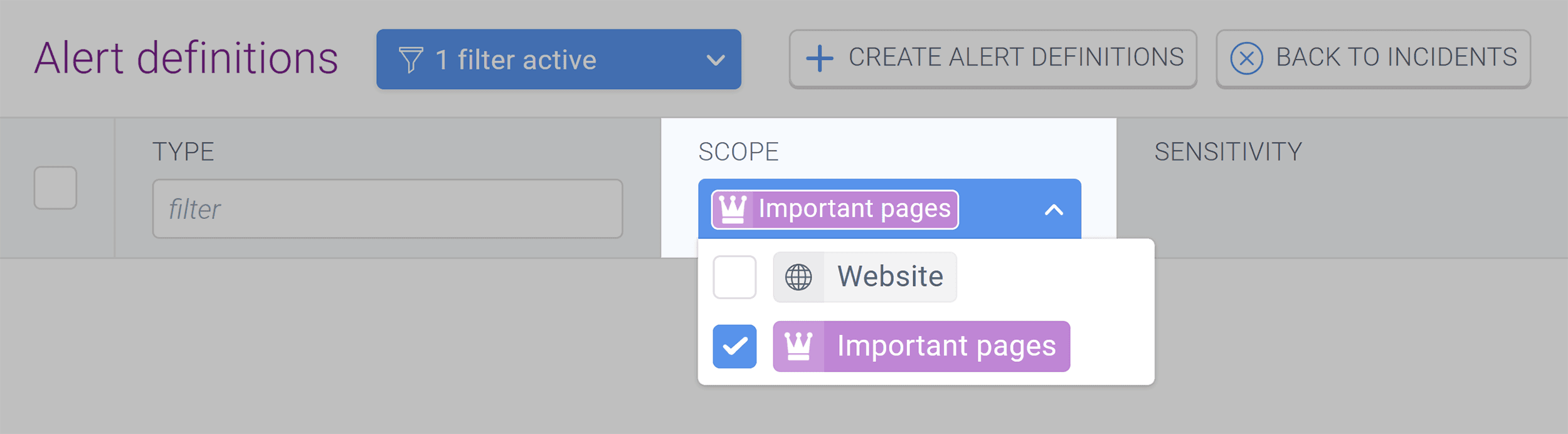1568x434 pixels.
Task: Click the plus icon on Create Alert Definitions
Action: tap(818, 58)
